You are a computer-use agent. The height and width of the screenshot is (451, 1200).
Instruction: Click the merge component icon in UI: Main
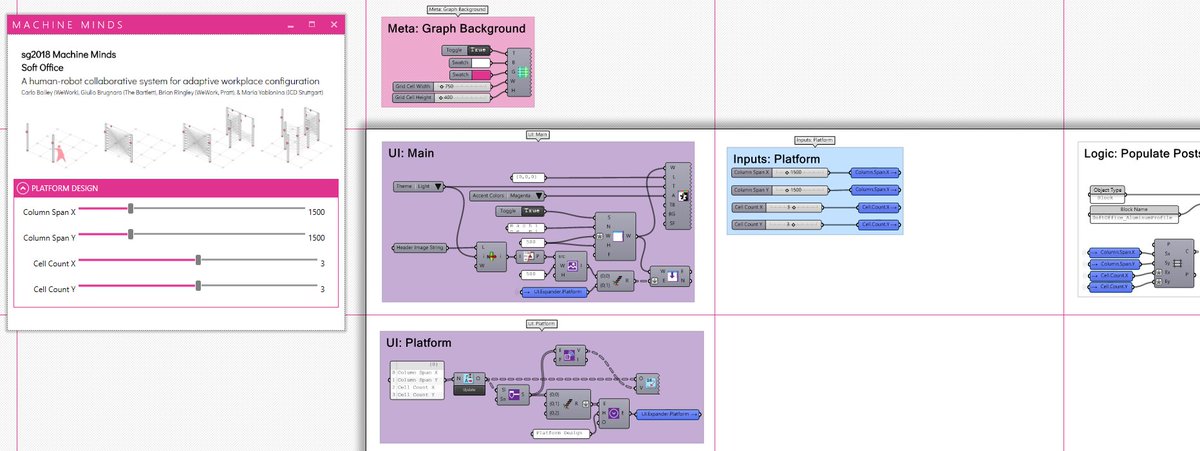click(616, 282)
